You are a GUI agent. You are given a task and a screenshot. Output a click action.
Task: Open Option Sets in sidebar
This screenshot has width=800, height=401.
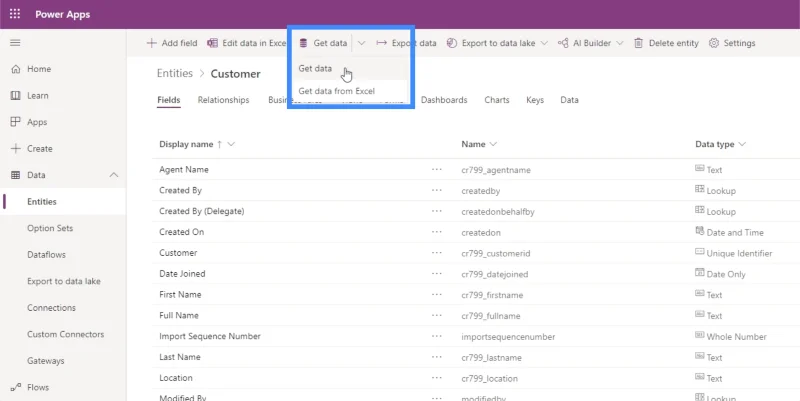pyautogui.click(x=50, y=228)
